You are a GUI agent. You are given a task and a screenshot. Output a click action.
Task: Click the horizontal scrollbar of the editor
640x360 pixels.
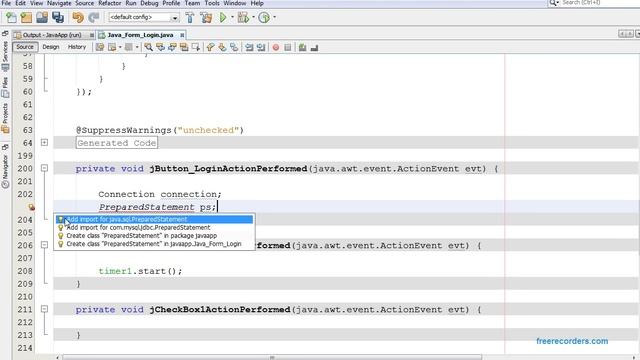pyautogui.click(x=272, y=357)
